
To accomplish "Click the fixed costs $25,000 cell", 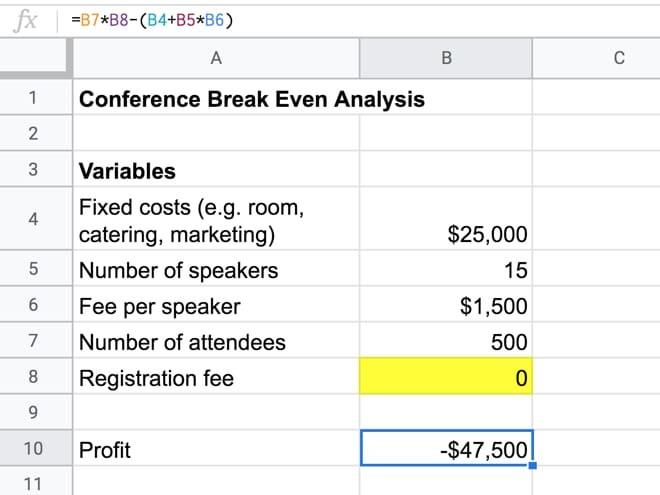I will (x=446, y=235).
